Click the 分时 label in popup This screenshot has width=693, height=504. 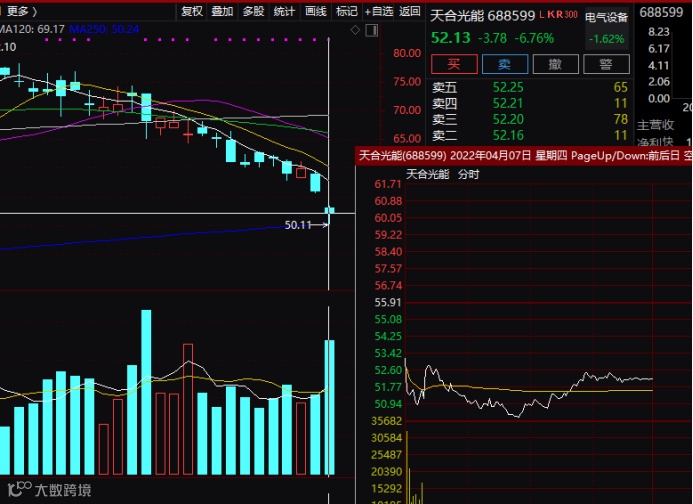pos(469,174)
